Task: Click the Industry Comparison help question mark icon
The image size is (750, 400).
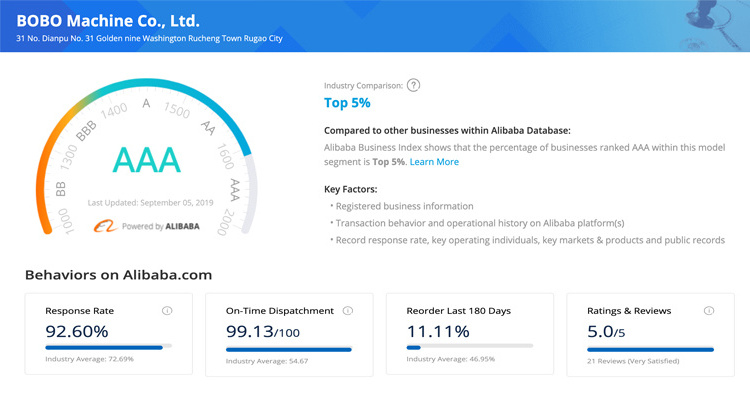Action: 413,85
